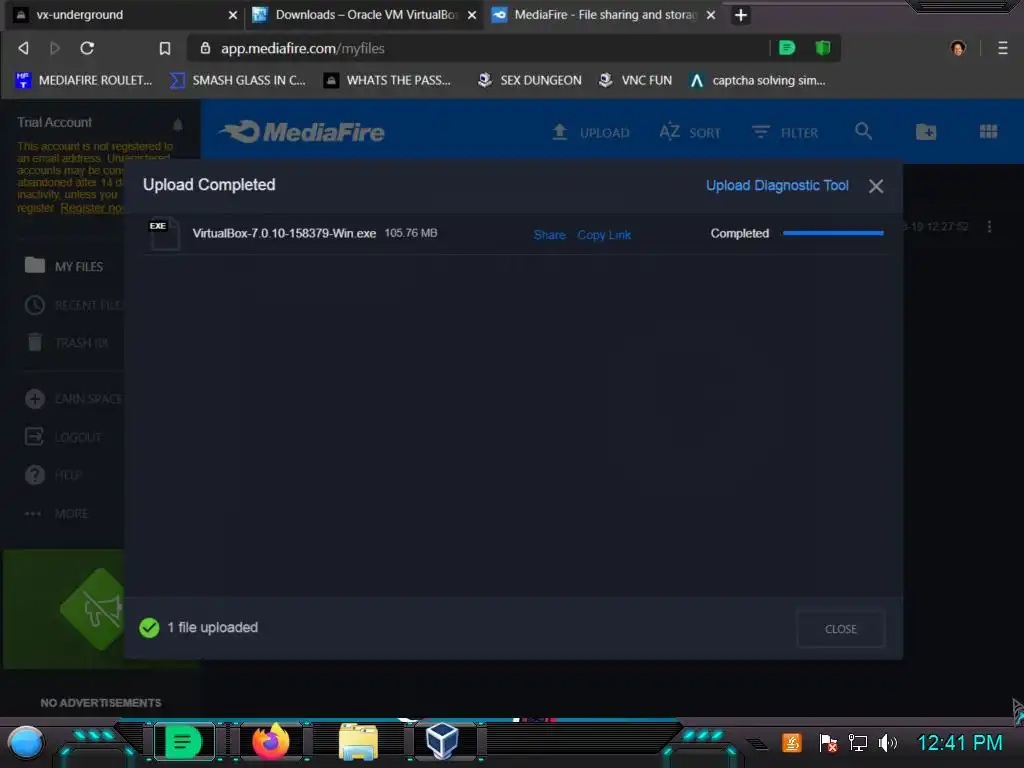Open the captcha solving sim... bookmark
Image resolution: width=1024 pixels, height=768 pixels.
[x=758, y=80]
